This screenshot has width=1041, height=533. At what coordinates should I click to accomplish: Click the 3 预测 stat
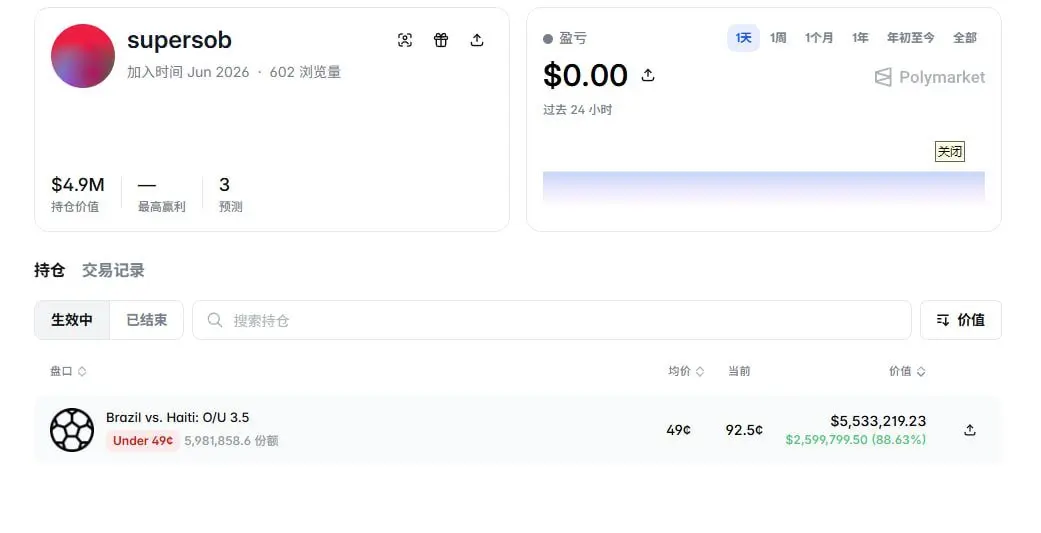[x=230, y=193]
